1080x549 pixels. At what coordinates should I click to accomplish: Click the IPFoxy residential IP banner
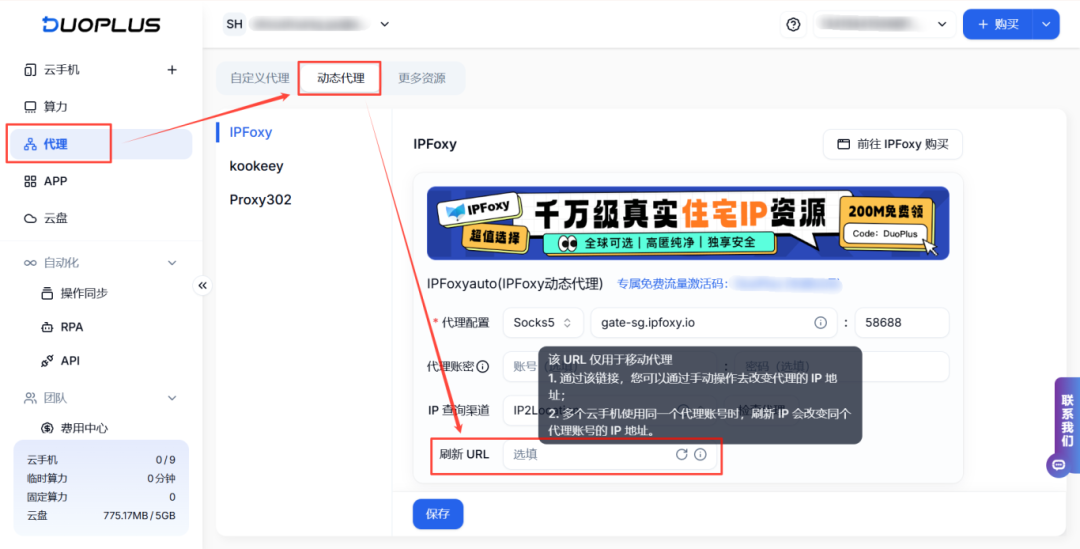click(688, 223)
